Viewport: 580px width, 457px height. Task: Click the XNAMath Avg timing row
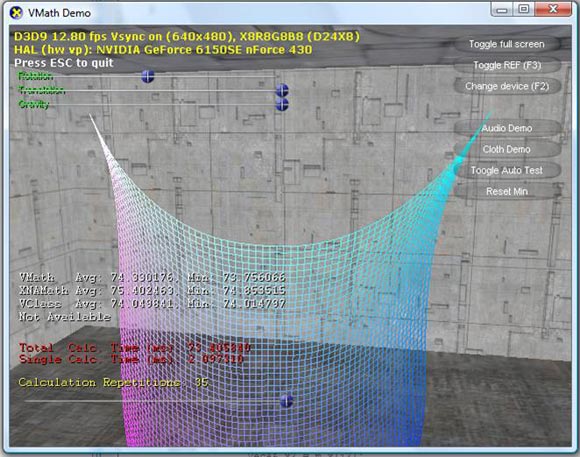coord(152,291)
